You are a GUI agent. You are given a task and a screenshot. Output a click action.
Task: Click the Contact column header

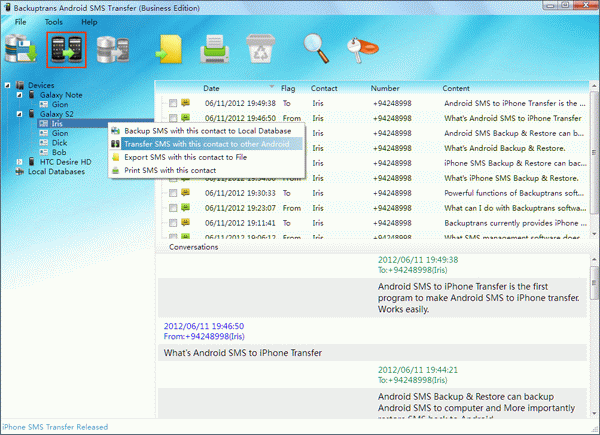[x=324, y=88]
